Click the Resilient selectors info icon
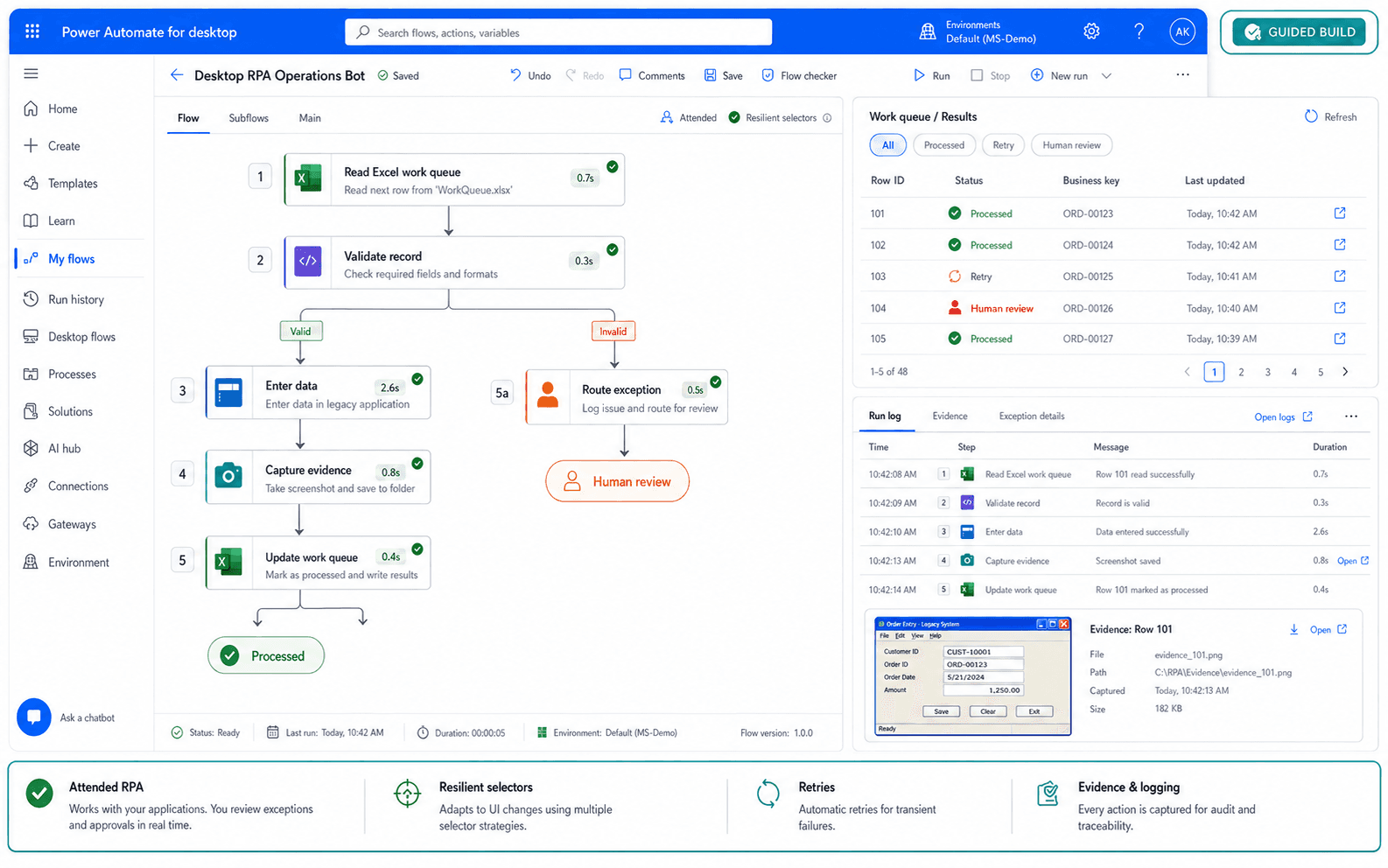 (x=827, y=118)
